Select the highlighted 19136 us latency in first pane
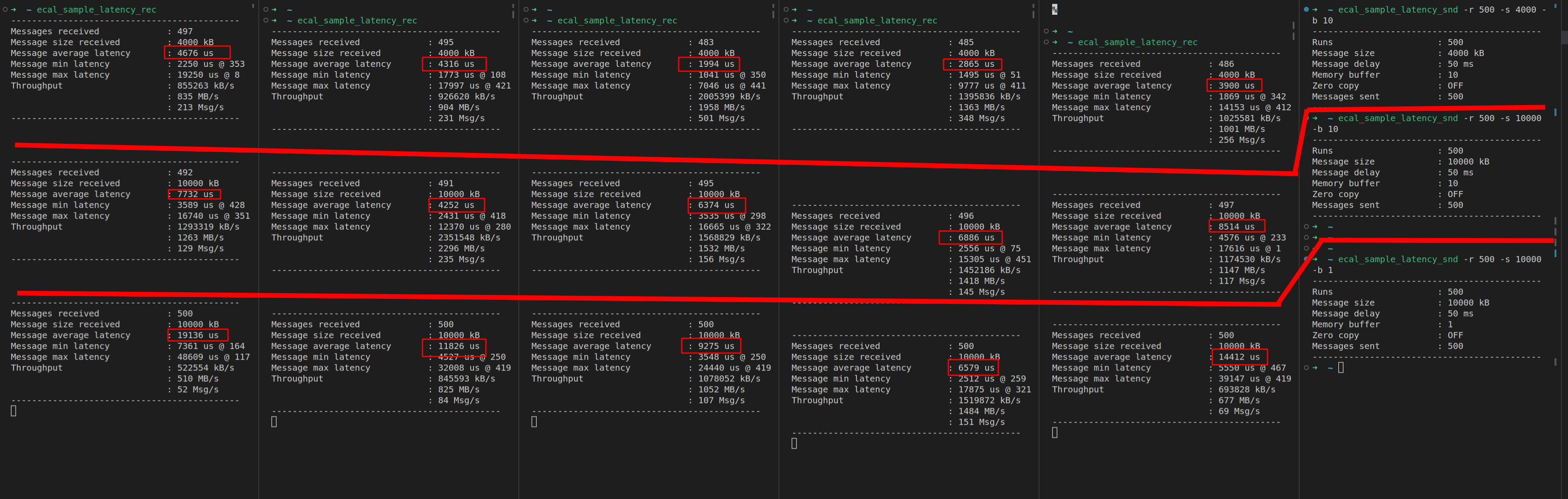The height and width of the screenshot is (499, 1568). coord(197,335)
